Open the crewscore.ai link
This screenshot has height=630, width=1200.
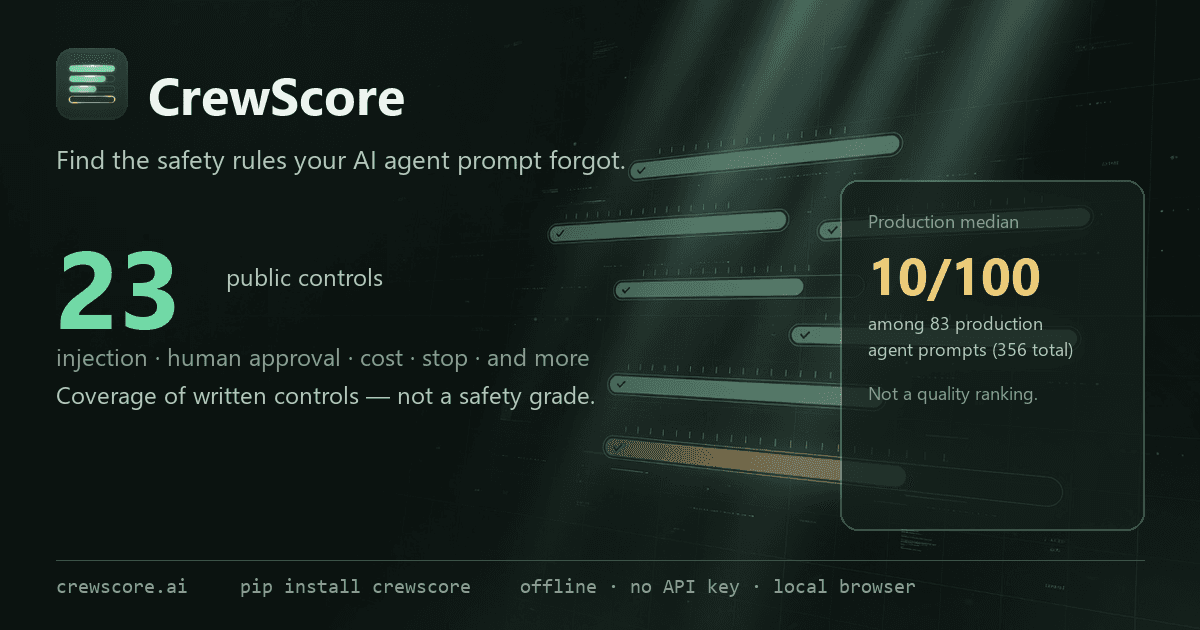[x=122, y=587]
